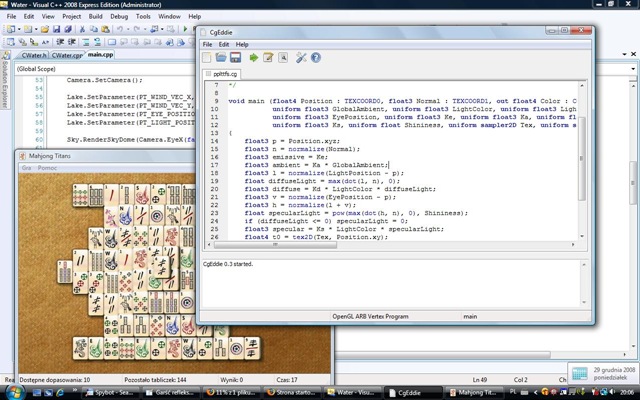Open File menu in Visual C++
Viewport: 640px width, 400px height.
coord(11,16)
